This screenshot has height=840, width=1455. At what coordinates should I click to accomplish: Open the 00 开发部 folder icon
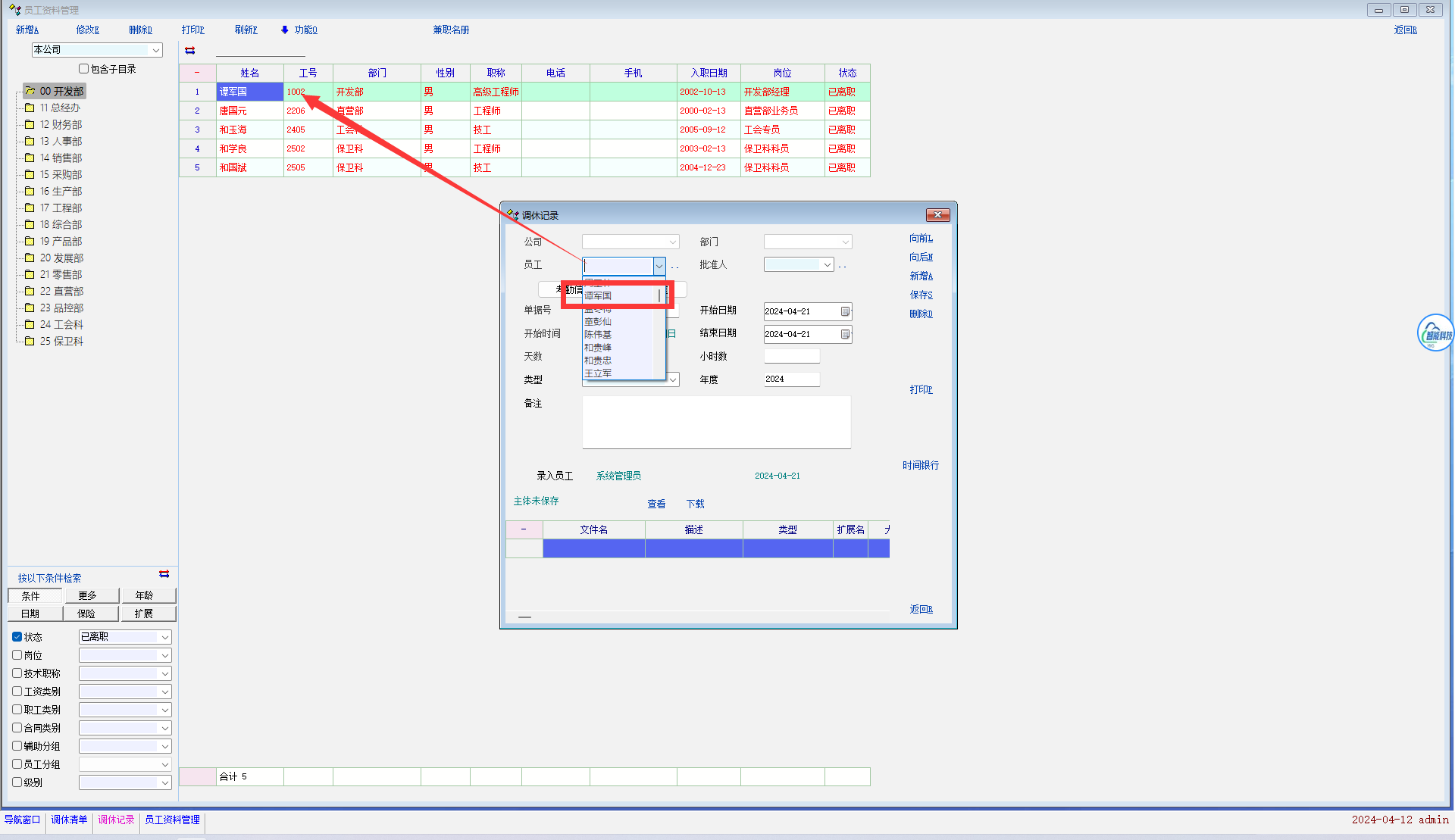[30, 91]
